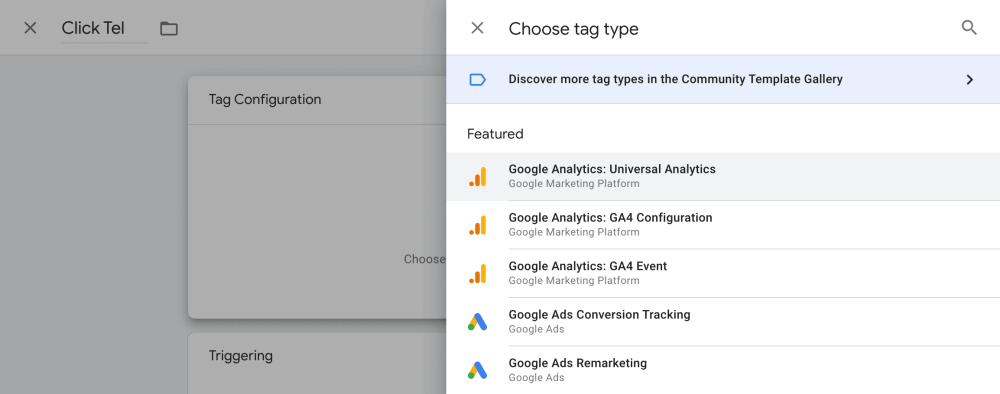The height and width of the screenshot is (394, 1000).
Task: Expand Community Template Gallery with the chevron arrow
Action: click(969, 80)
